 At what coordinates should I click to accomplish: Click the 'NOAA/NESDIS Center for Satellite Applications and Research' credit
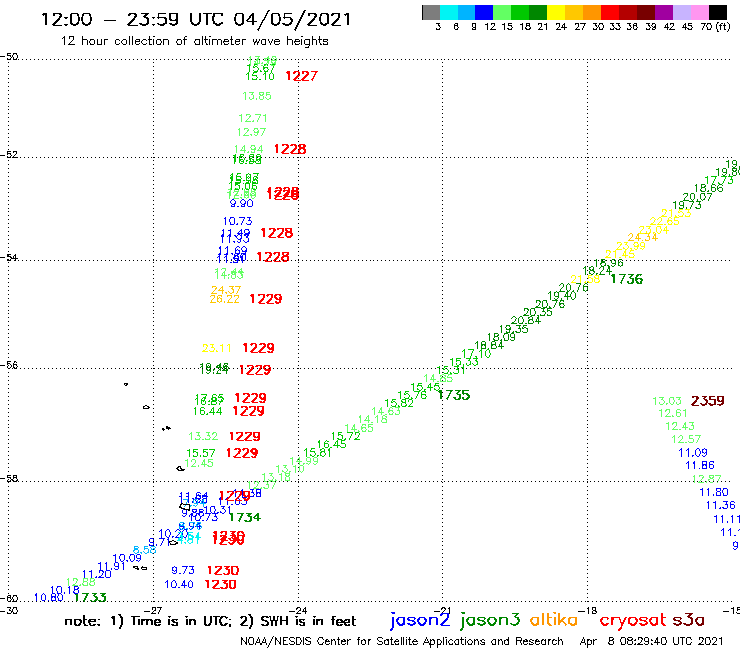402,641
